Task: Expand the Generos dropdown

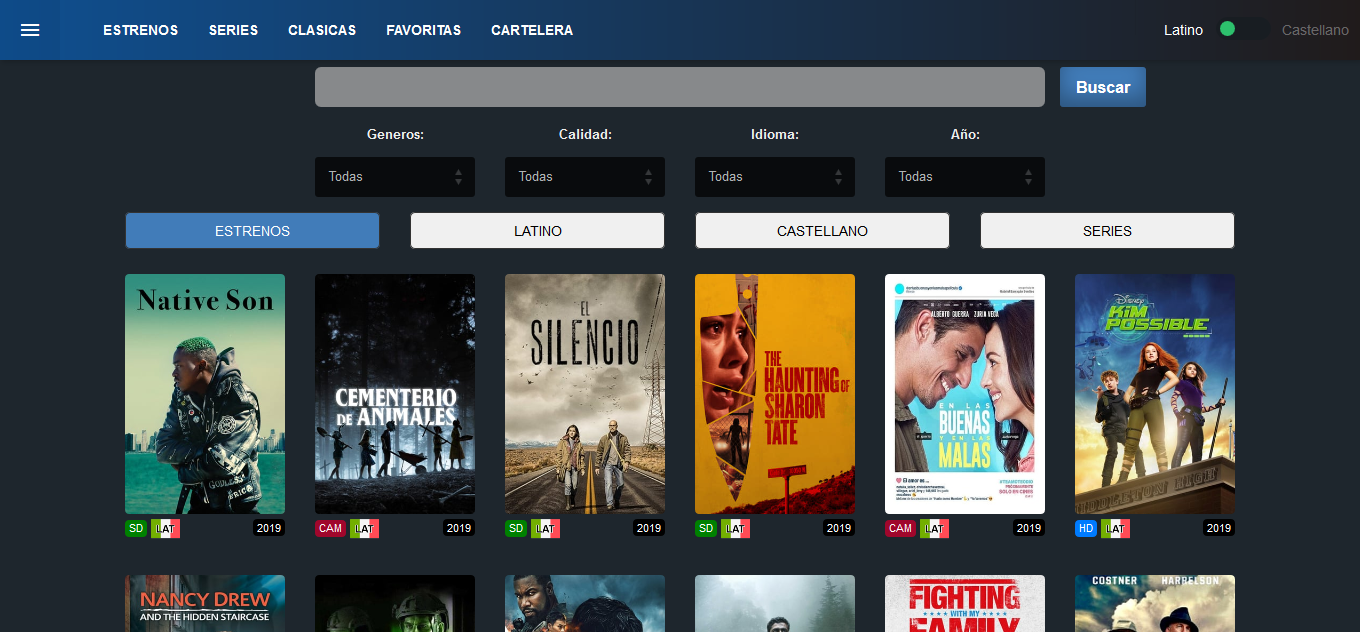Action: (395, 177)
